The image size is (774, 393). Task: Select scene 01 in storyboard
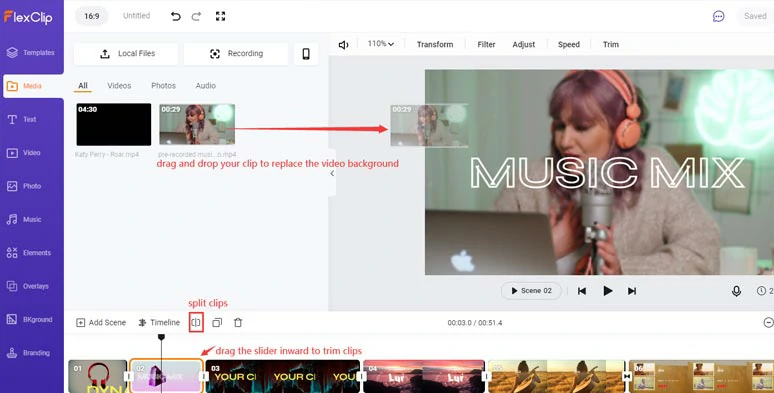tap(98, 376)
